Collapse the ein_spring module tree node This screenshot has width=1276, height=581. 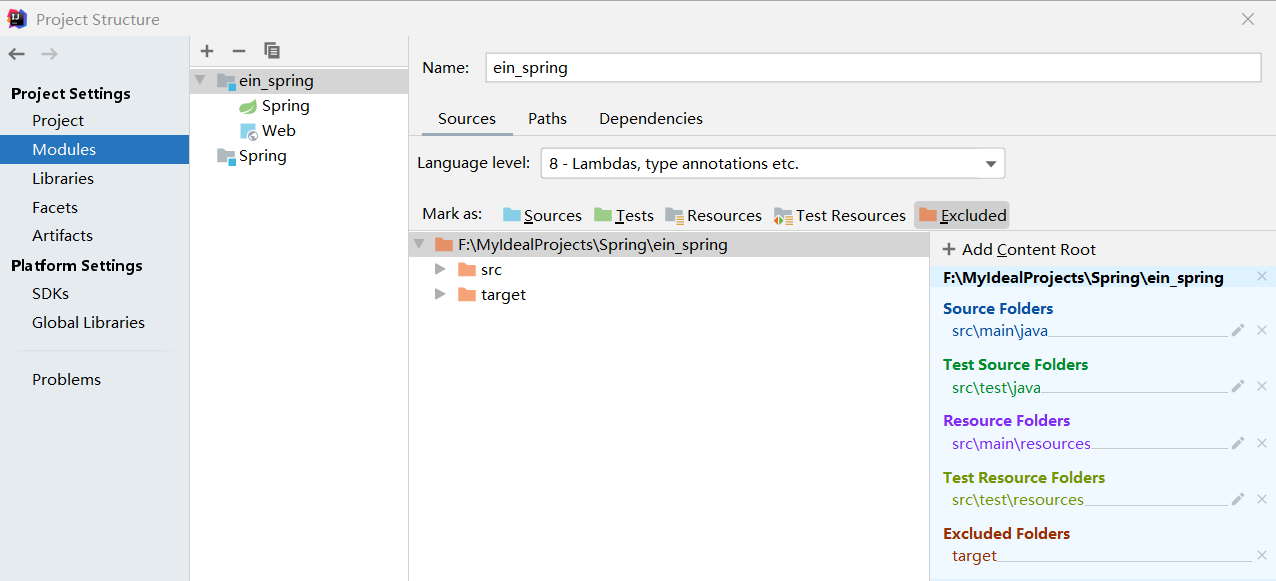200,81
